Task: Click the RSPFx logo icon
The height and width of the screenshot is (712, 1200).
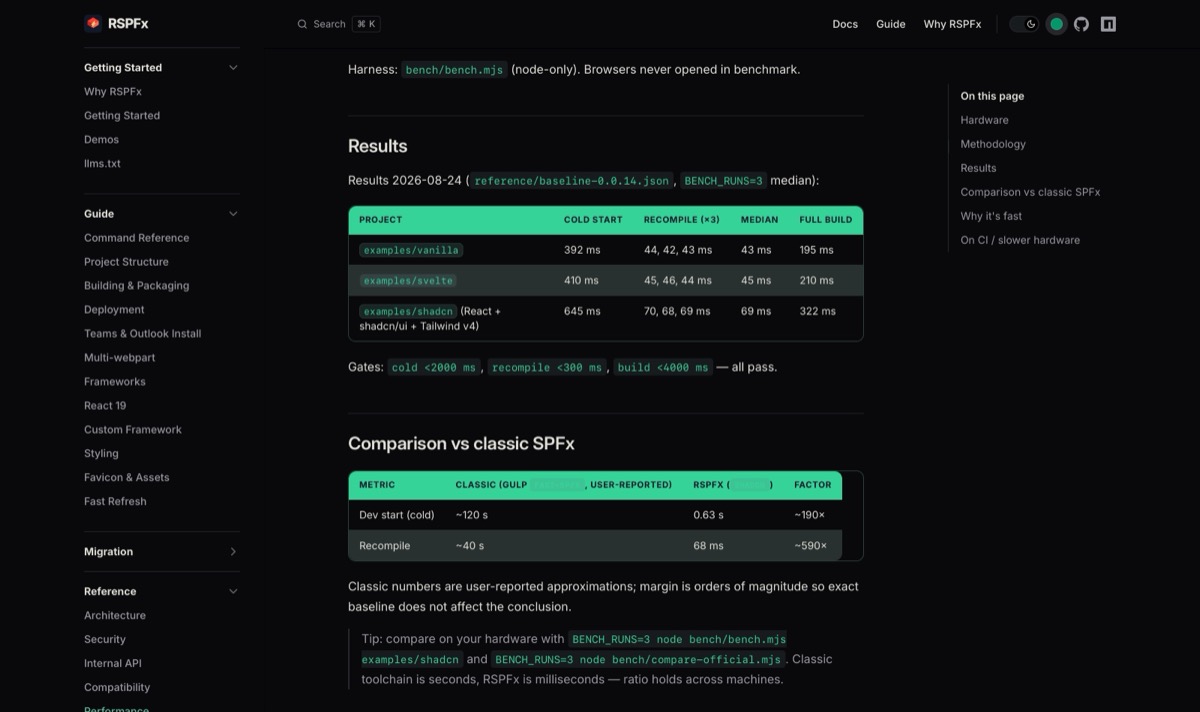Action: [x=93, y=23]
